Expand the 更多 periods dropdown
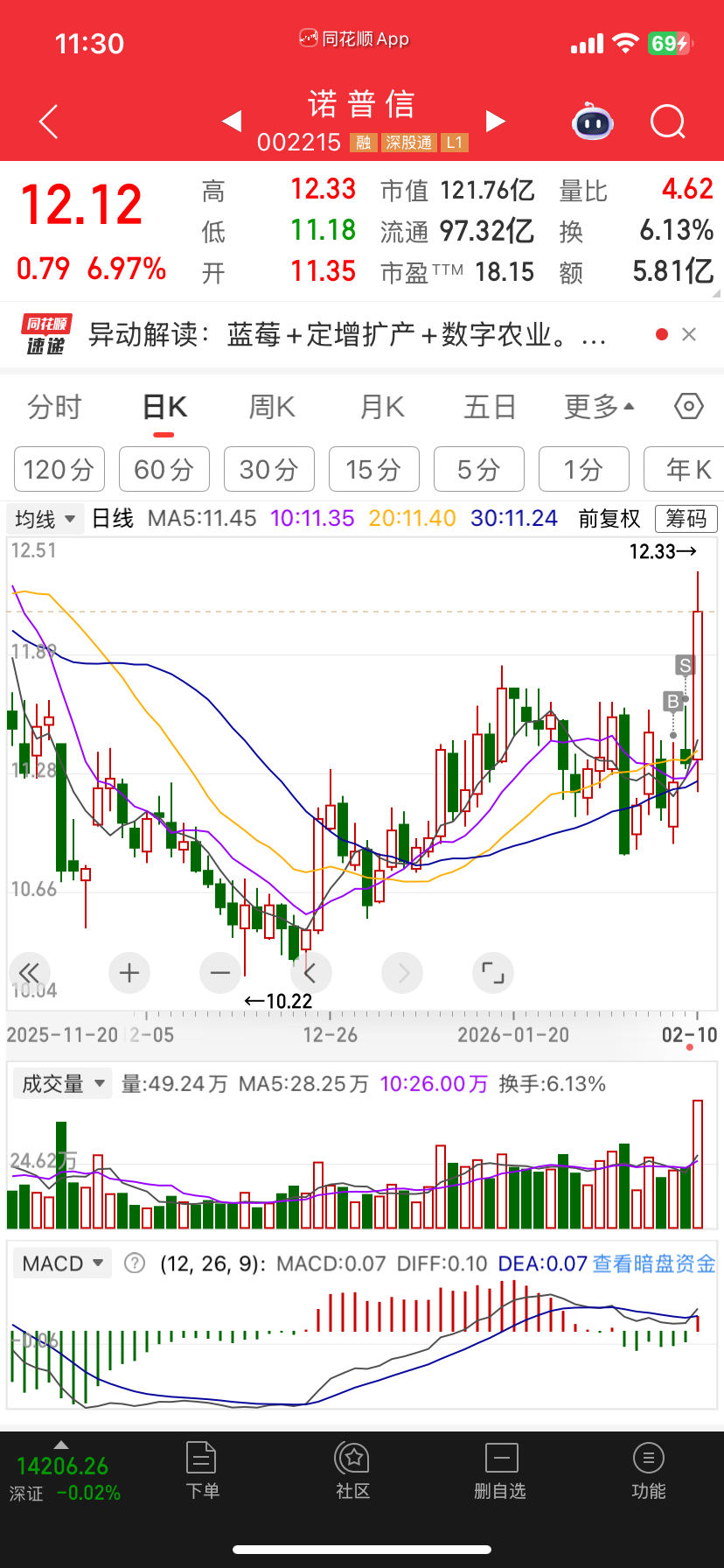724x1568 pixels. coord(600,407)
